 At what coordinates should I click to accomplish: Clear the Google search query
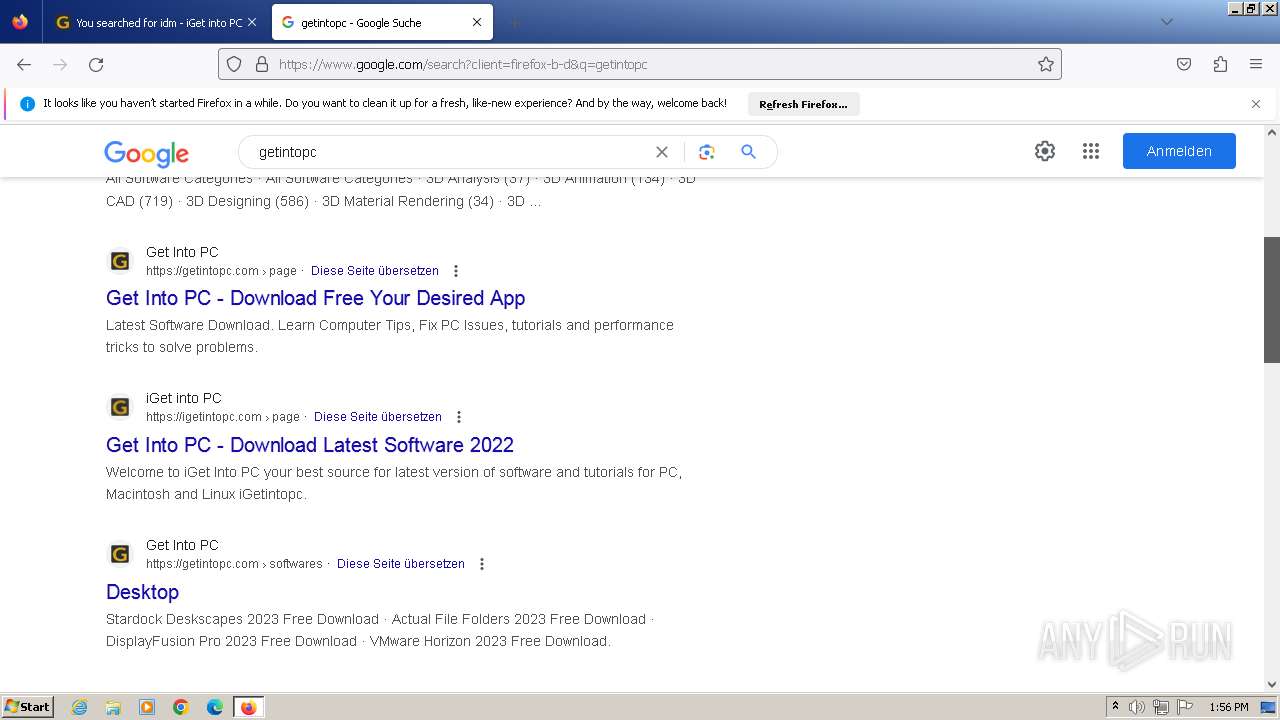(x=661, y=152)
